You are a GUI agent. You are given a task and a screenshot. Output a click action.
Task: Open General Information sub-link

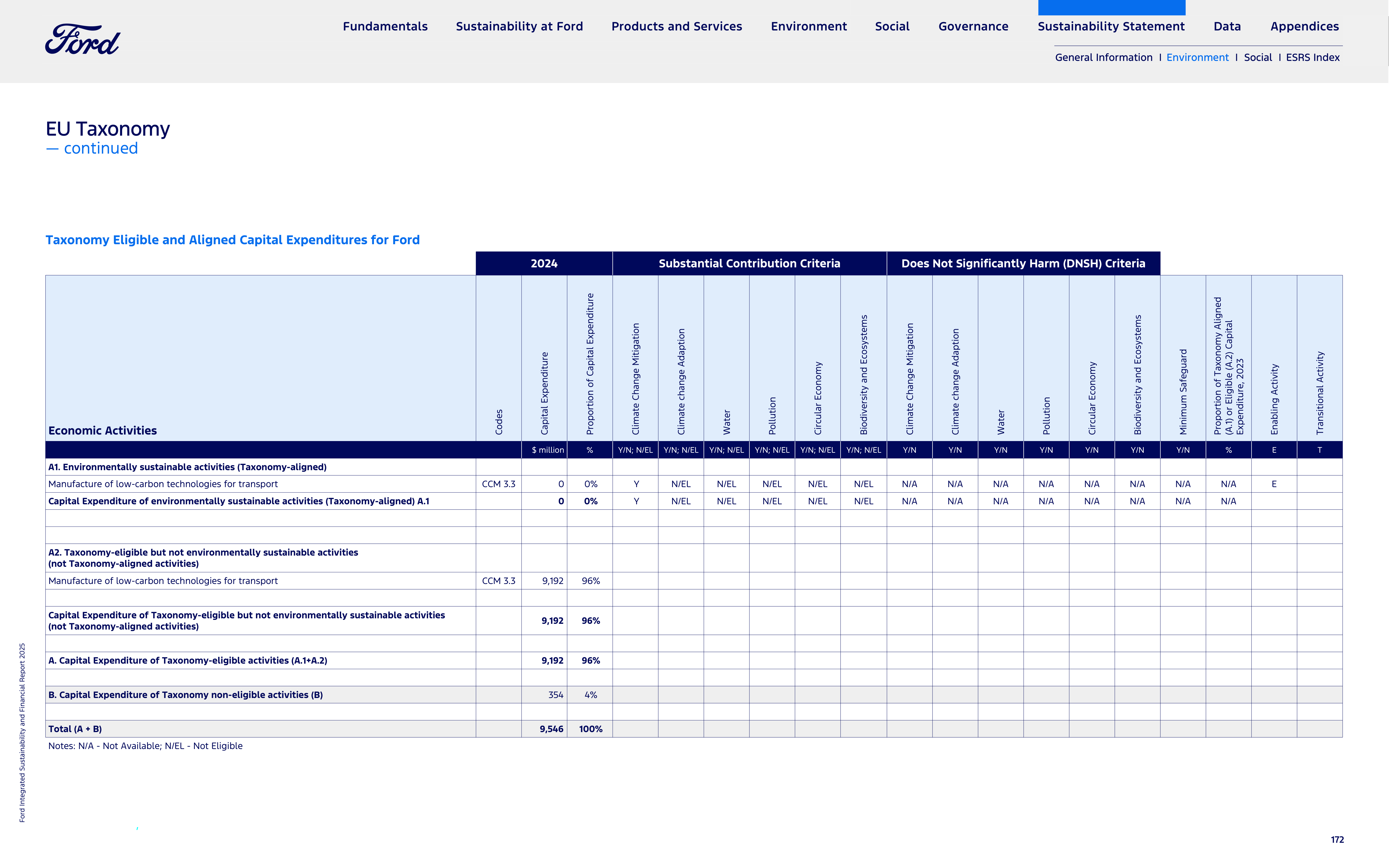[1104, 58]
